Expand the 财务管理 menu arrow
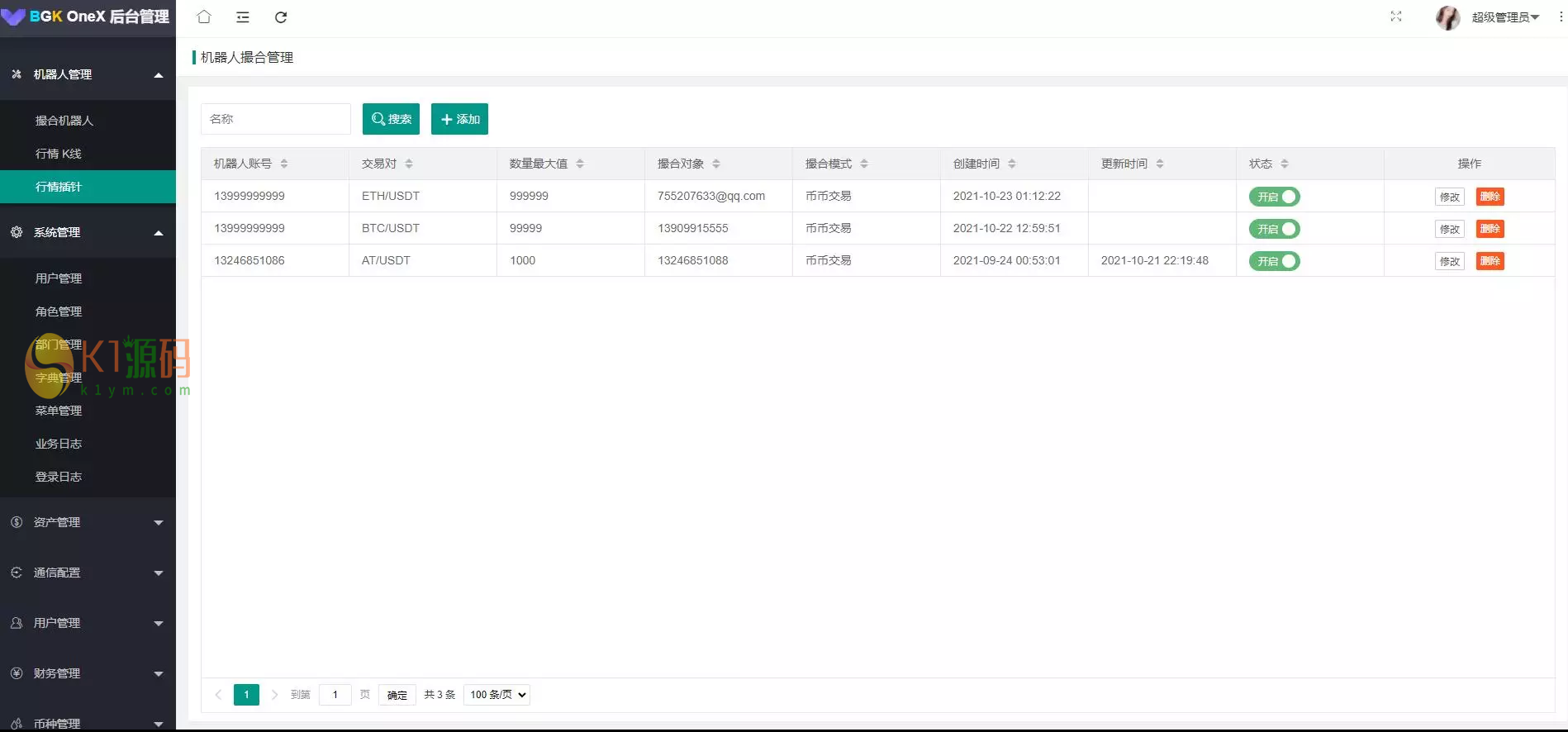This screenshot has width=1568, height=732. (159, 674)
